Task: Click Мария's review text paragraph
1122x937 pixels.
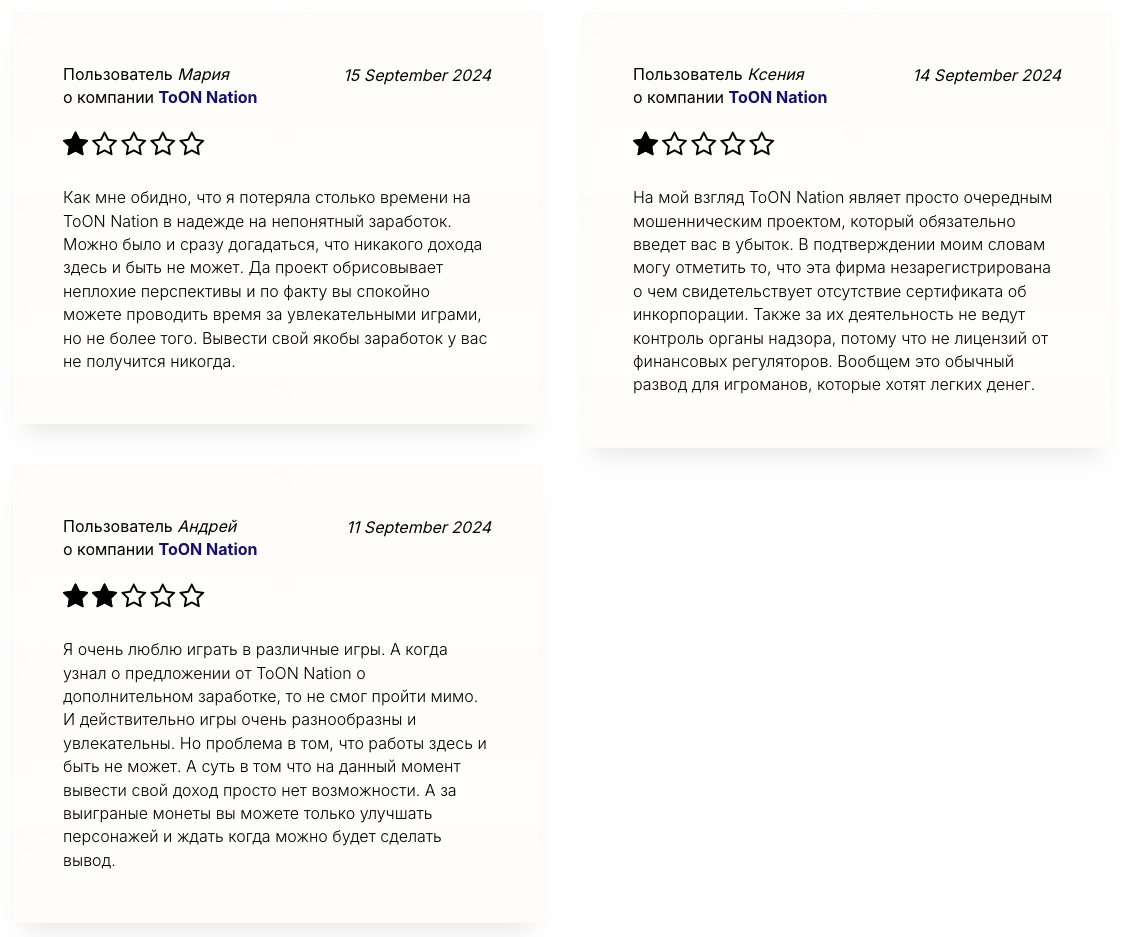Action: pyautogui.click(x=275, y=279)
